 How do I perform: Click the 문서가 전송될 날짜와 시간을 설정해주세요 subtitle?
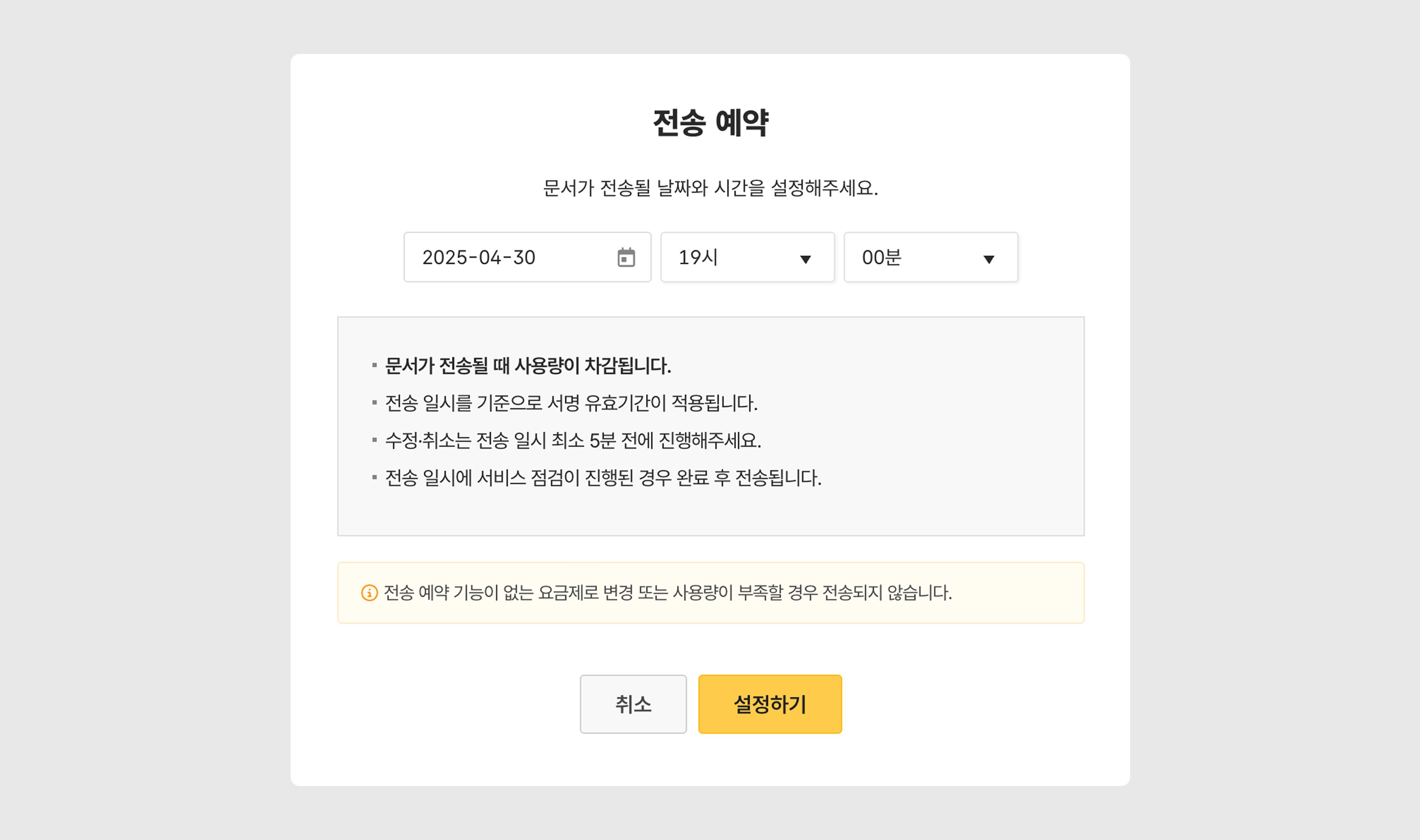pyautogui.click(x=710, y=188)
